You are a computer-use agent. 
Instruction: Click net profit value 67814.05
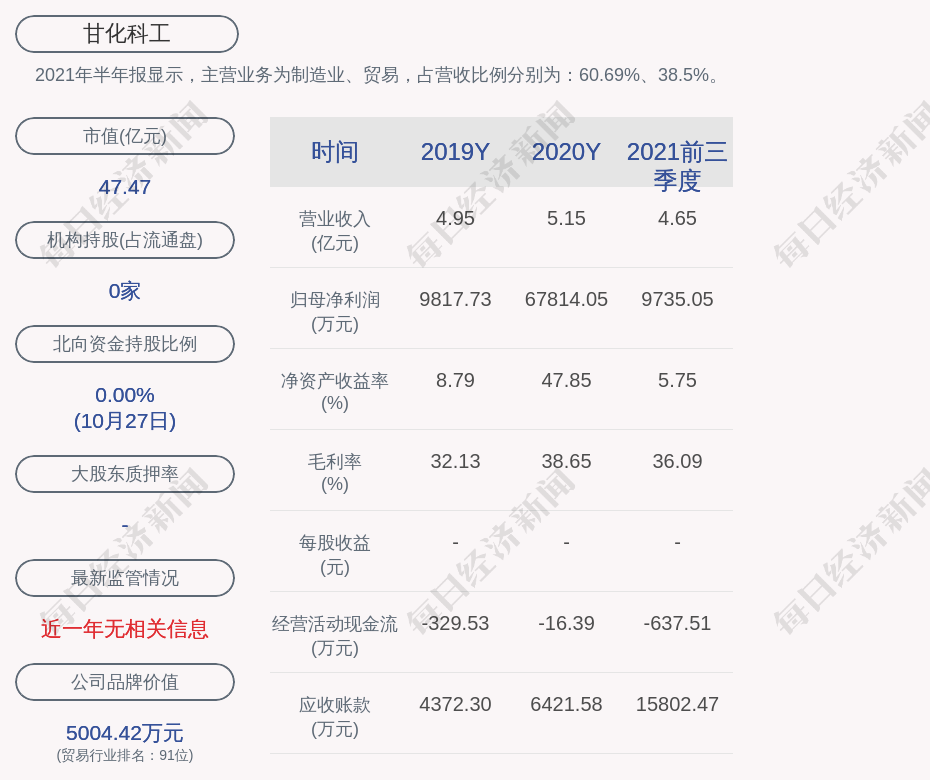(566, 299)
